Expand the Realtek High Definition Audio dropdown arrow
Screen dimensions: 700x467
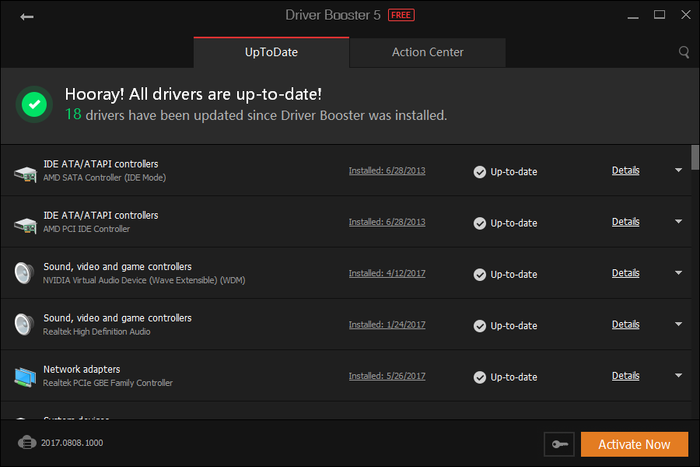[678, 325]
